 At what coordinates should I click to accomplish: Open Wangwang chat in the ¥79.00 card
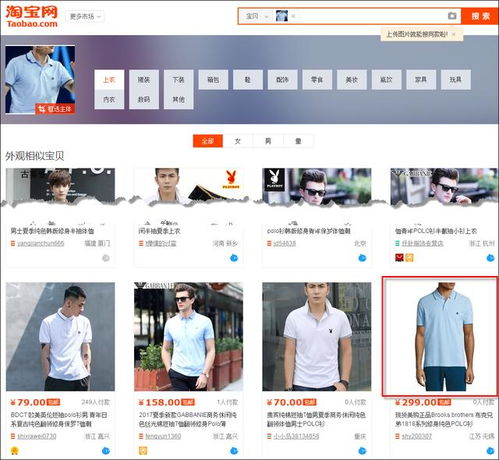[x=106, y=451]
